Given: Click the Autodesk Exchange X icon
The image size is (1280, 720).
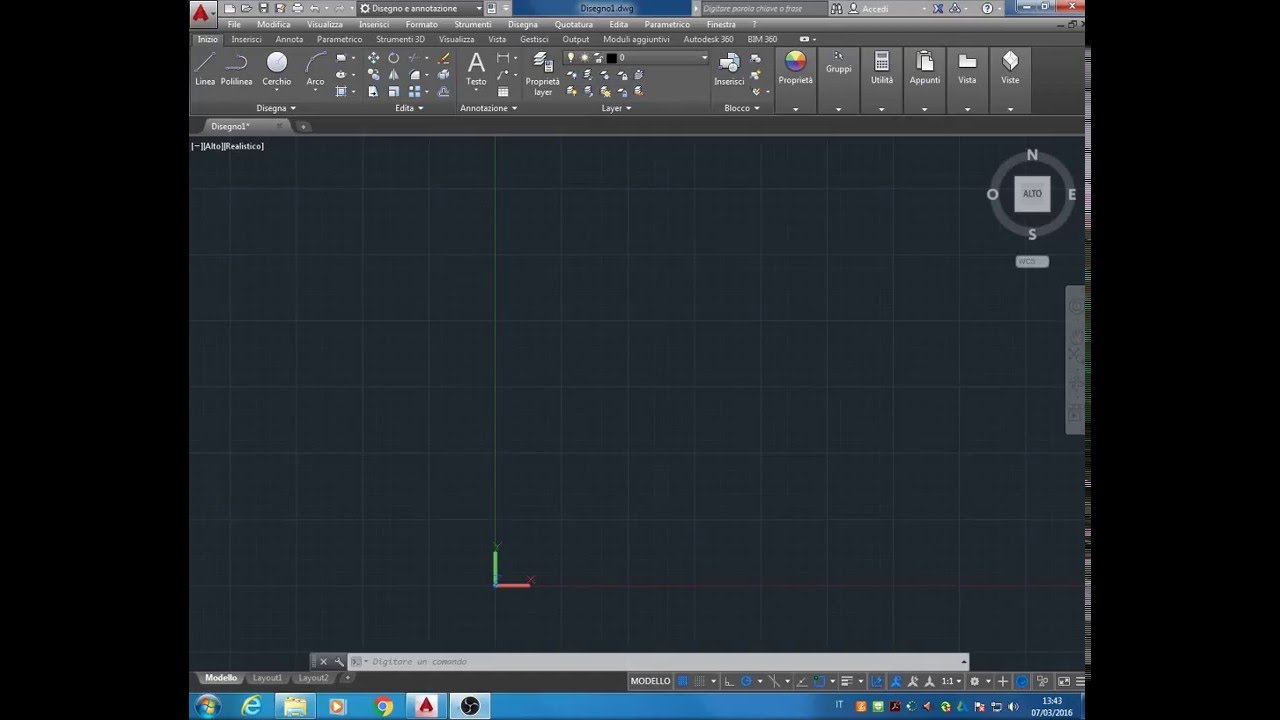Looking at the screenshot, I should click(938, 8).
